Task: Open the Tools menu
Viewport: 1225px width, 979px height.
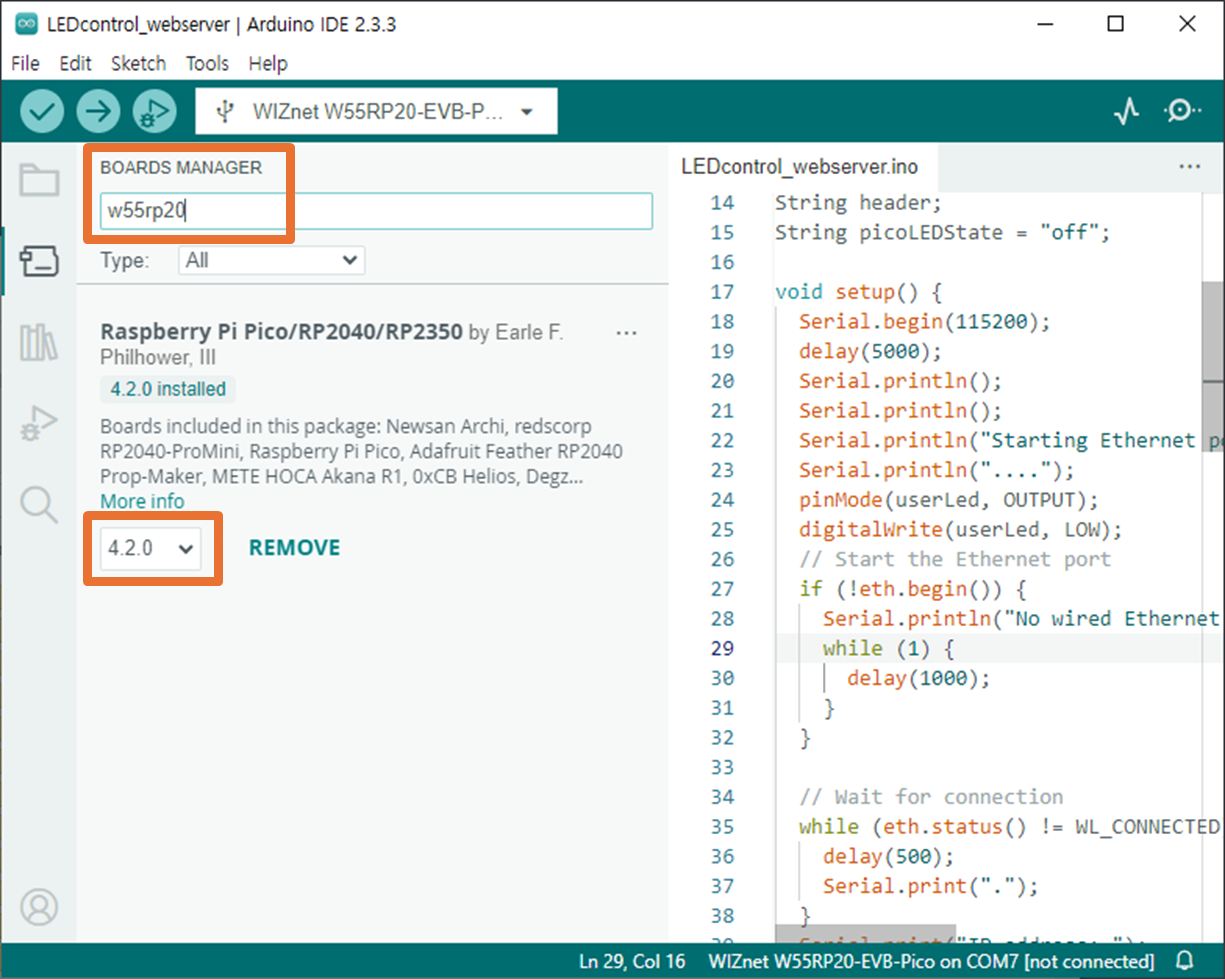Action: (207, 63)
